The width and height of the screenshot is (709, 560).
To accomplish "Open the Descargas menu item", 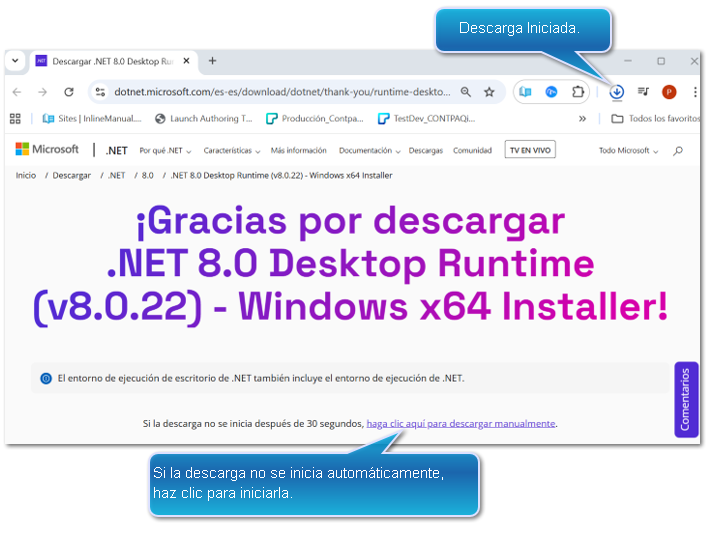I will [x=425, y=151].
